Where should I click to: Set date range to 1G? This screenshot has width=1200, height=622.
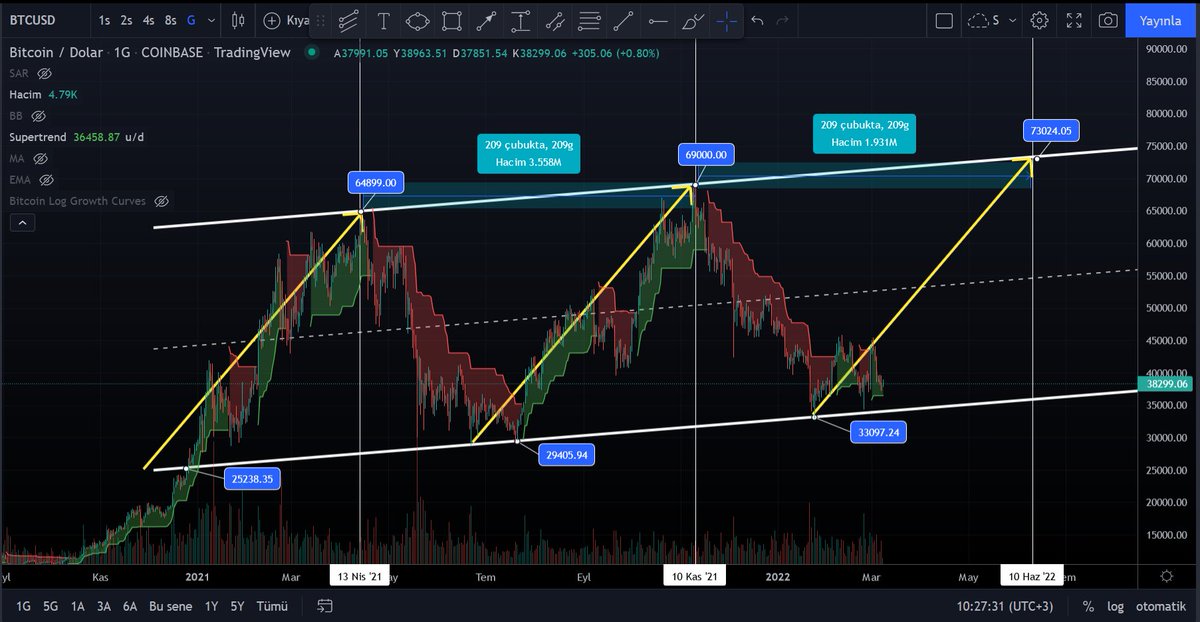click(23, 606)
